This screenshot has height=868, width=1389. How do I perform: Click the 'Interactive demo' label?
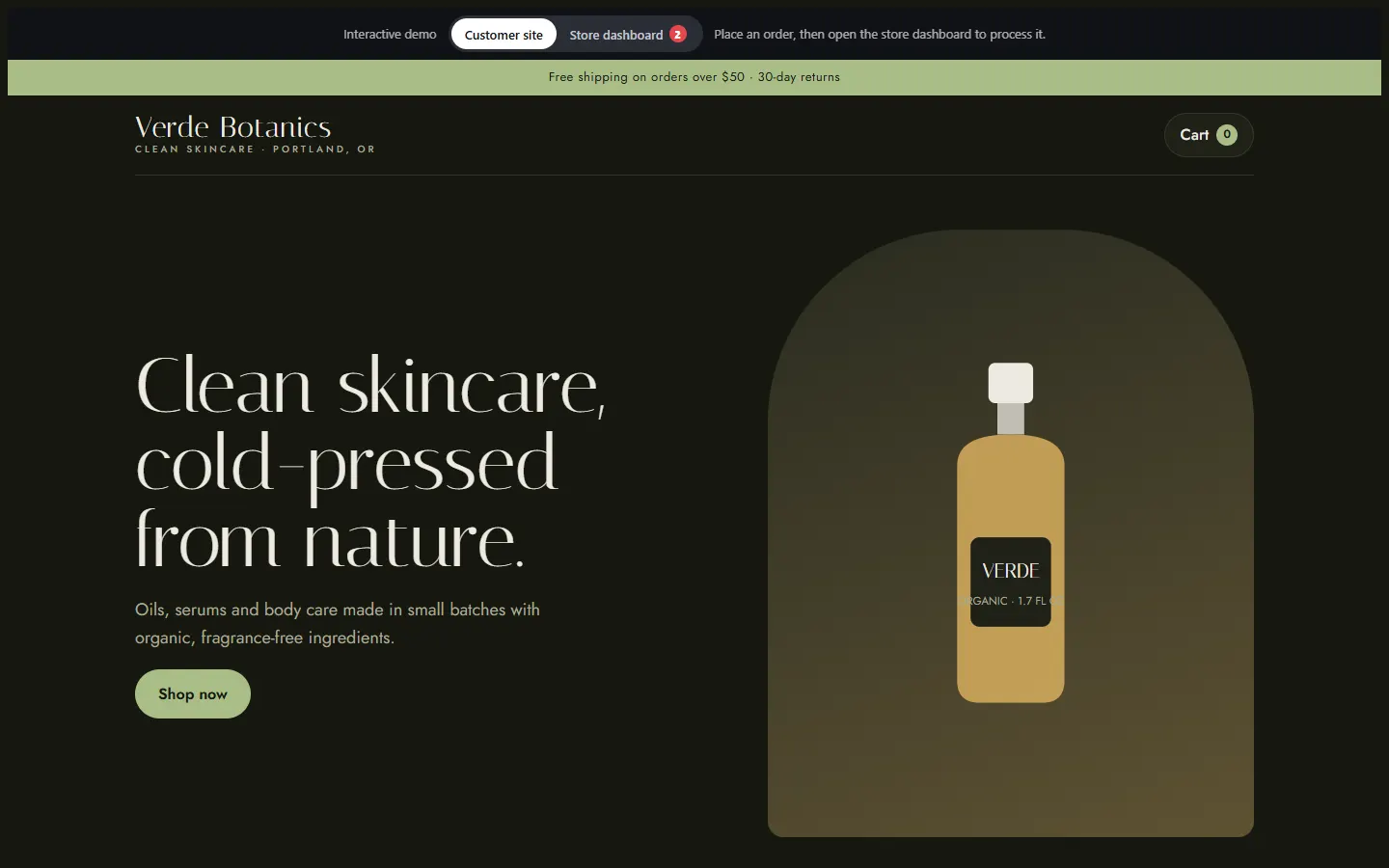coord(390,35)
